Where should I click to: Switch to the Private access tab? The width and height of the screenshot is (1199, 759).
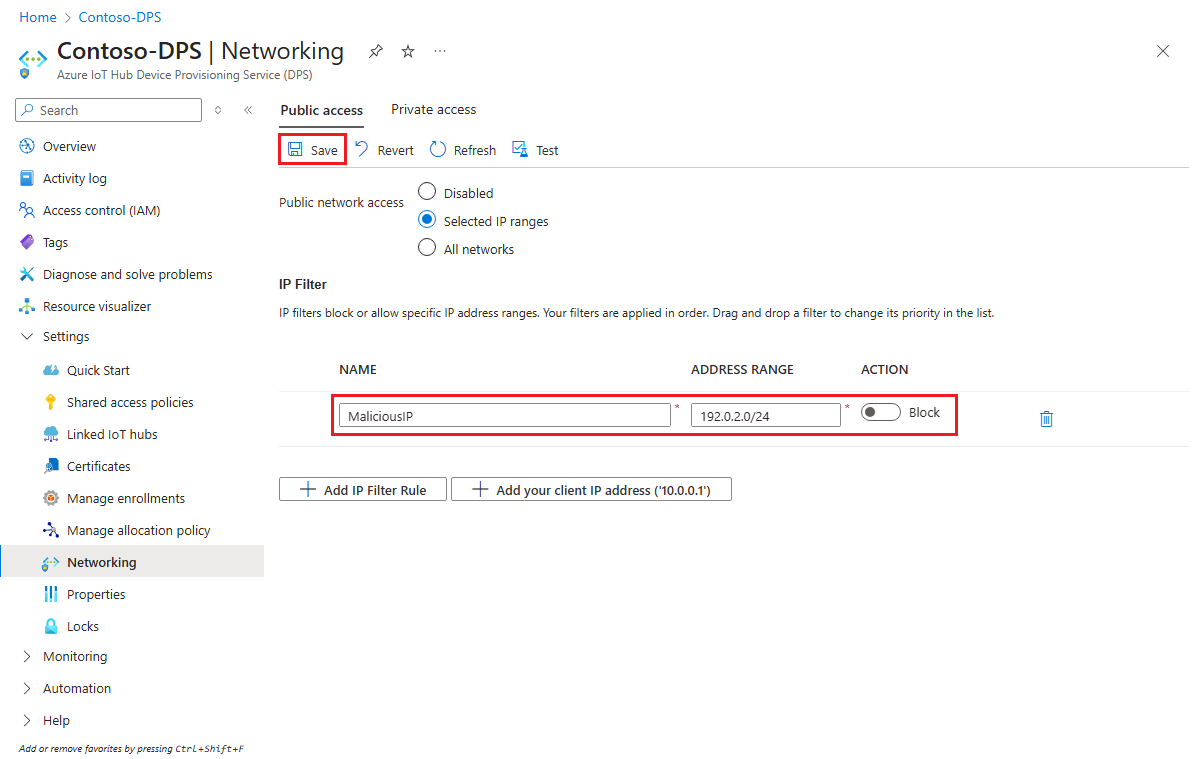pyautogui.click(x=433, y=109)
